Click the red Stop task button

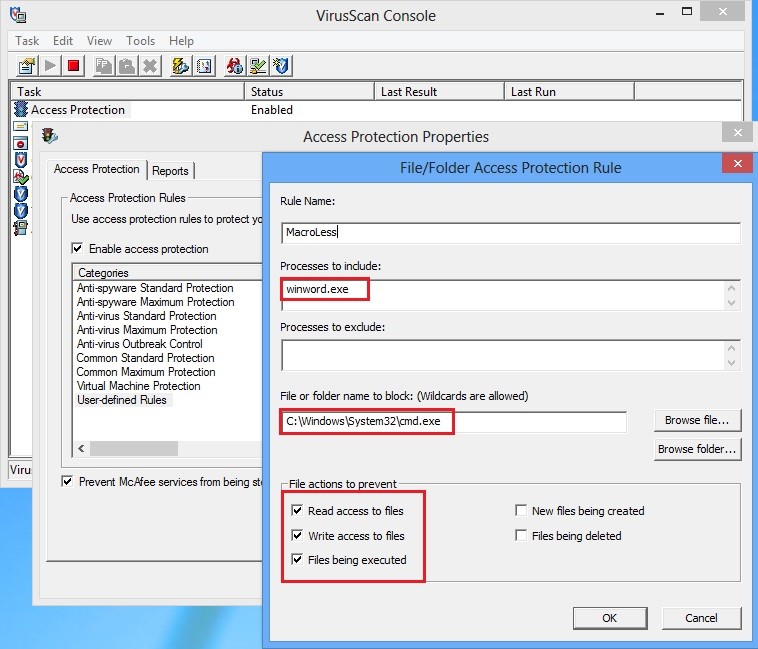(x=74, y=66)
